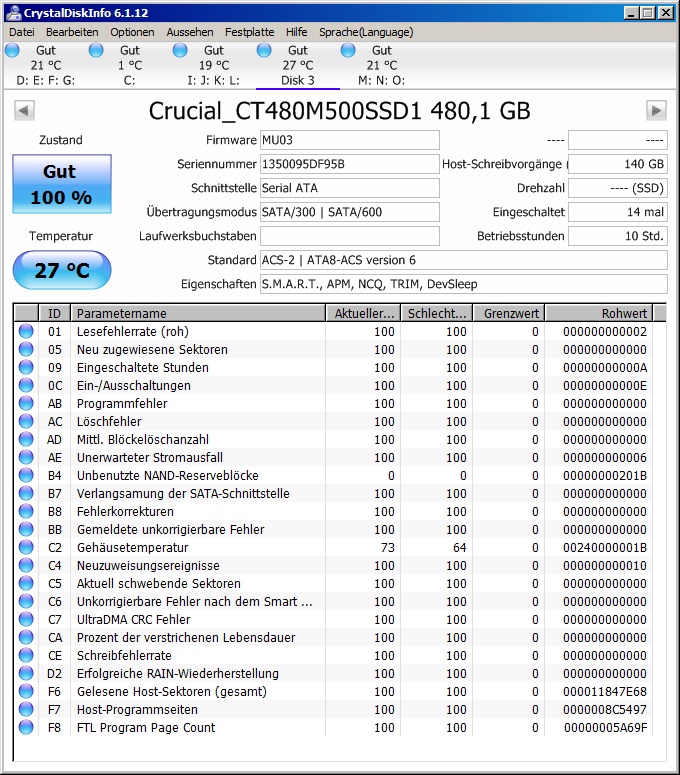
Task: Click the empty Laufwerksbuchstaben field
Action: point(349,236)
